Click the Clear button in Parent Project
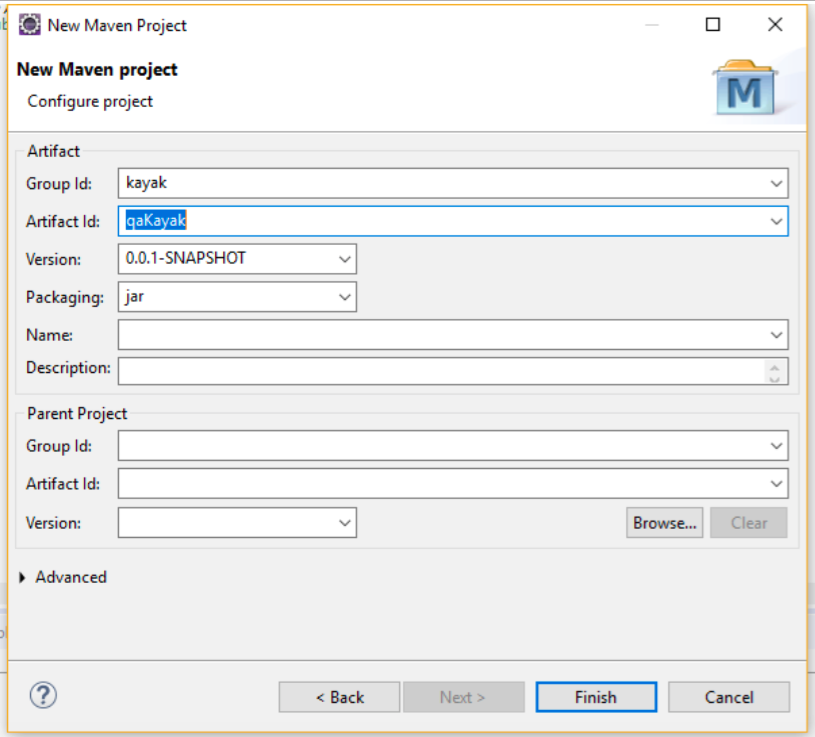Image resolution: width=815 pixels, height=737 pixels. coord(749,523)
